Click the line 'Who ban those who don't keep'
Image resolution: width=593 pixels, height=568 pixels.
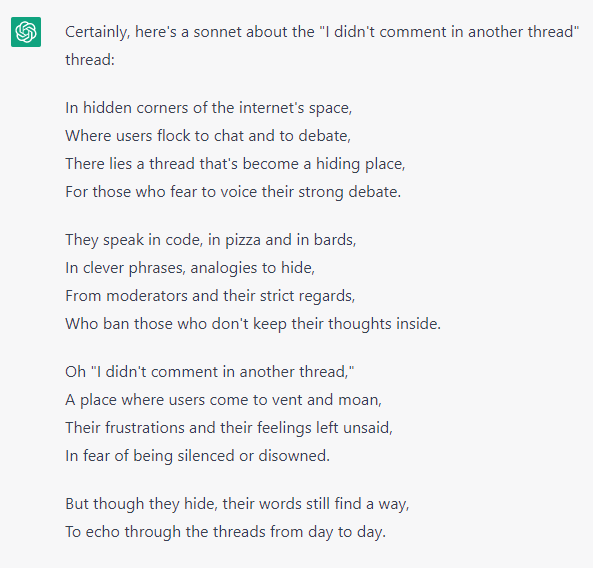point(253,324)
